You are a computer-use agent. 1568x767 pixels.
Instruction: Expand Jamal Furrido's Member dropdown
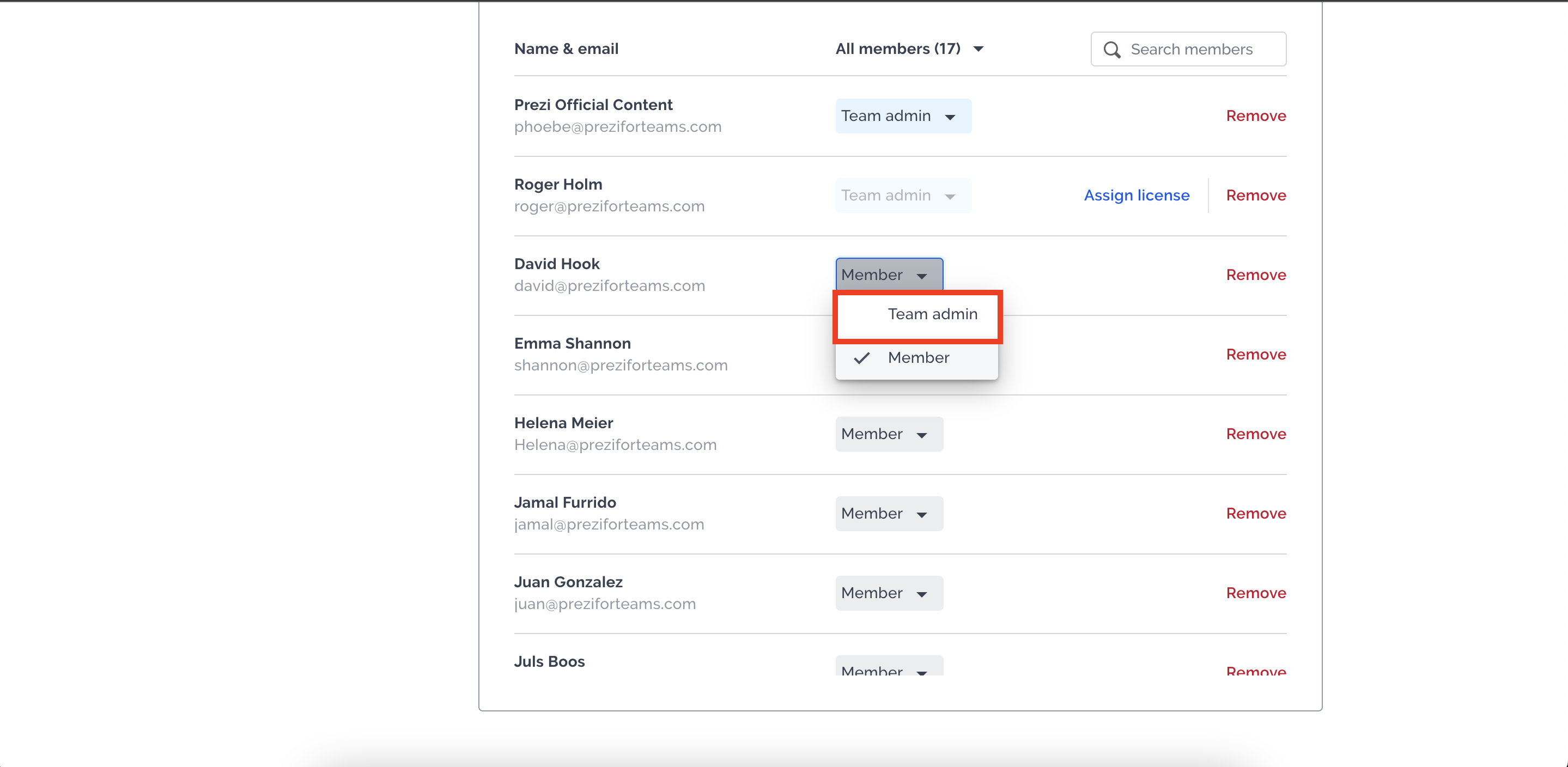point(889,514)
